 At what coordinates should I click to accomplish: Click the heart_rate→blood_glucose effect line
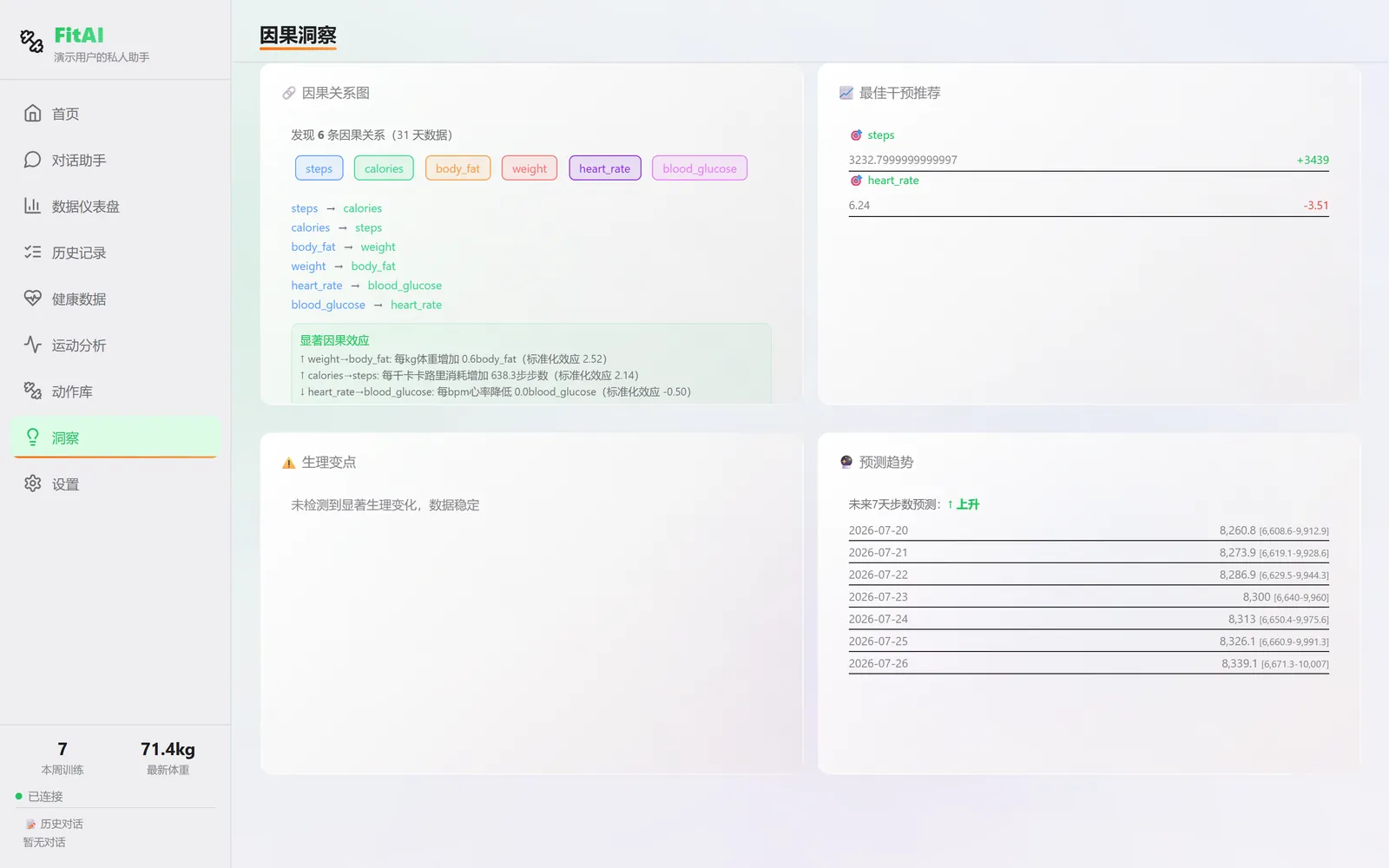pyautogui.click(x=496, y=391)
